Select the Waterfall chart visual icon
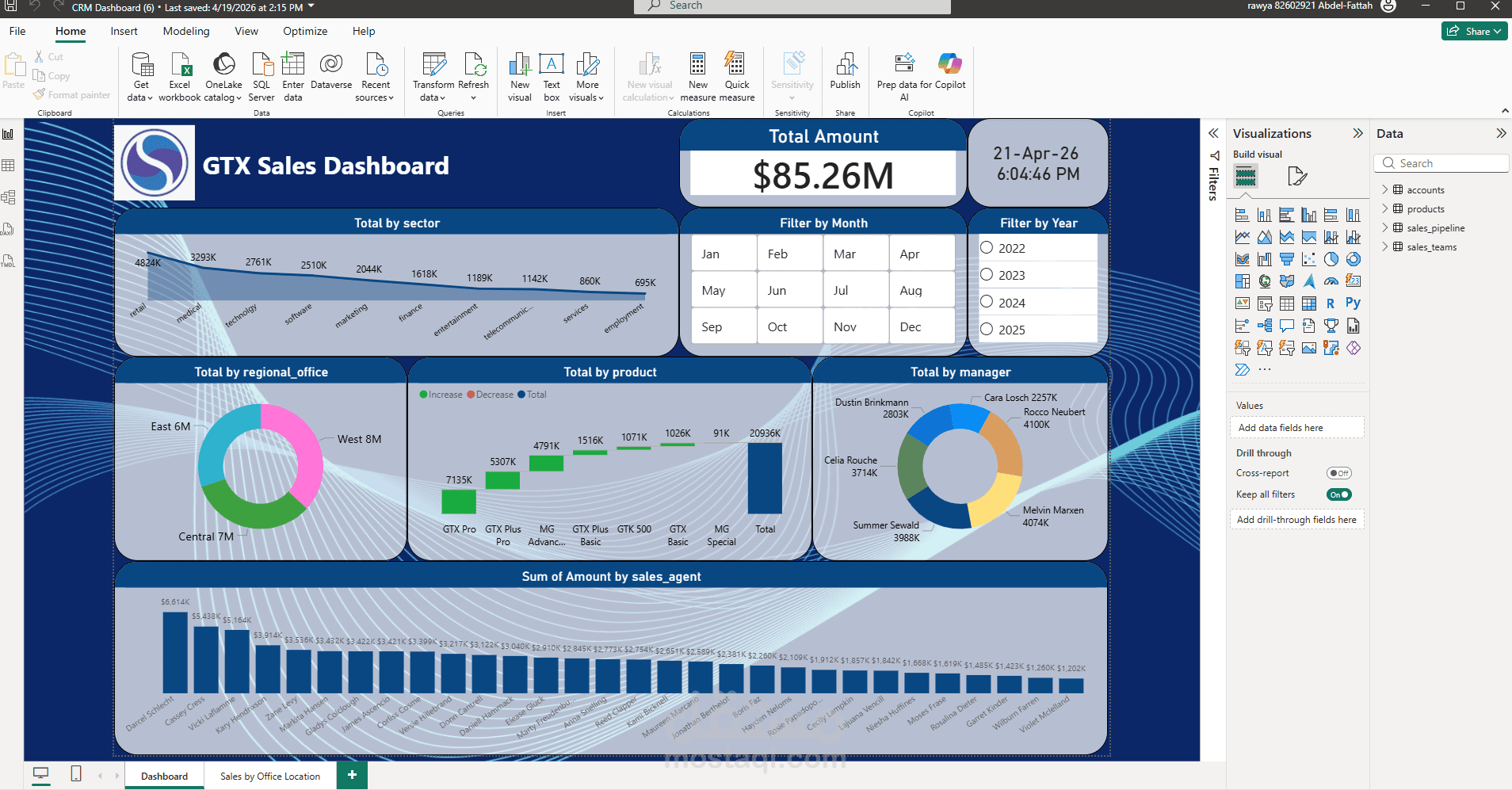This screenshot has height=790, width=1512. pos(1265,259)
